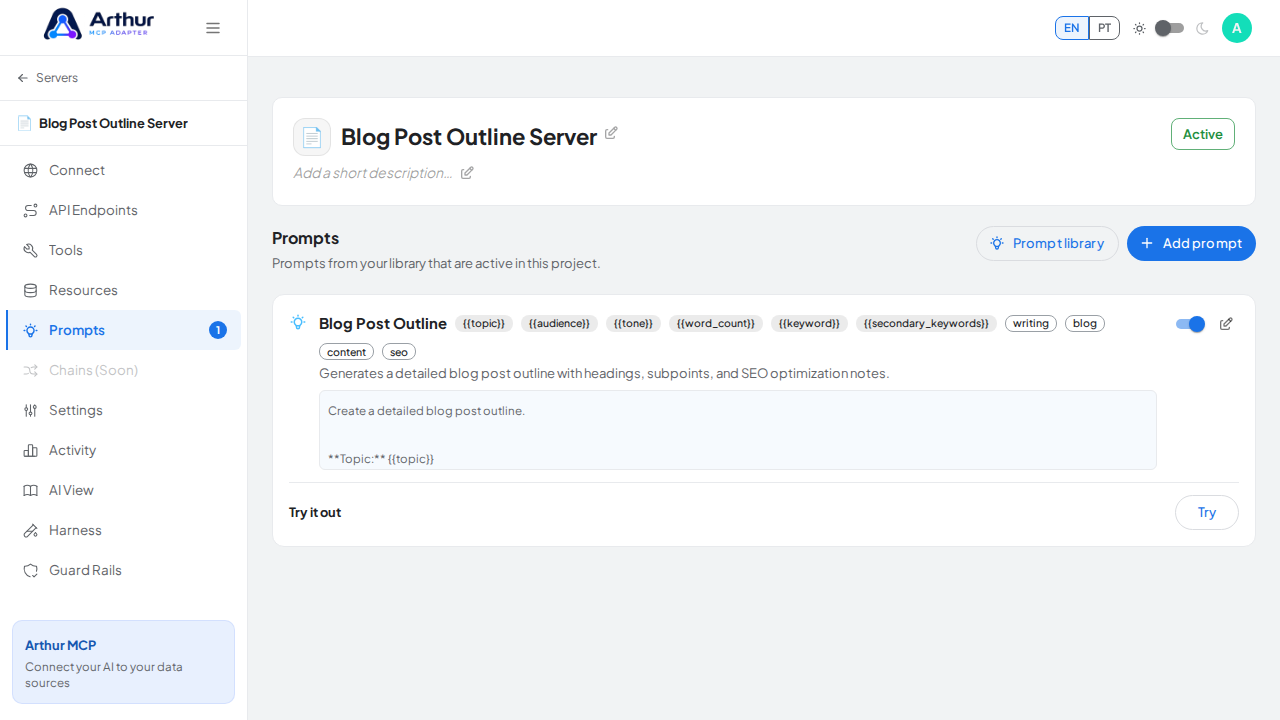Click the API Endpoints sidebar icon
This screenshot has width=1280, height=720.
31,210
